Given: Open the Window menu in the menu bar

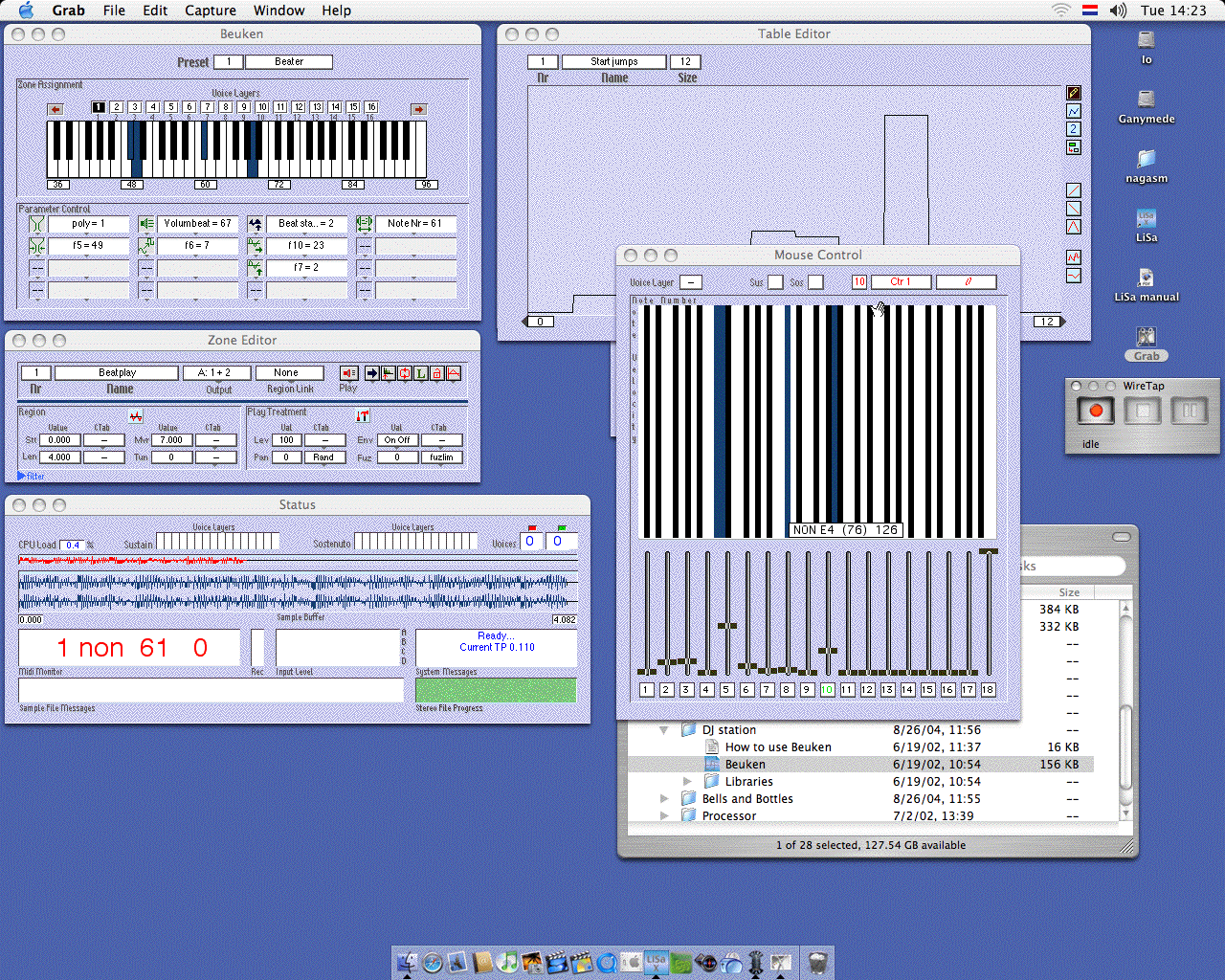Looking at the screenshot, I should coord(278,11).
